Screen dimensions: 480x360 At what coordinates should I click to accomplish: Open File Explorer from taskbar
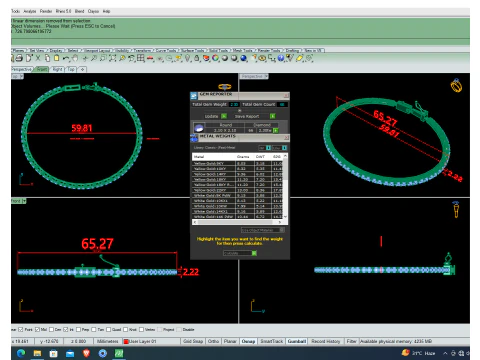coord(37,353)
